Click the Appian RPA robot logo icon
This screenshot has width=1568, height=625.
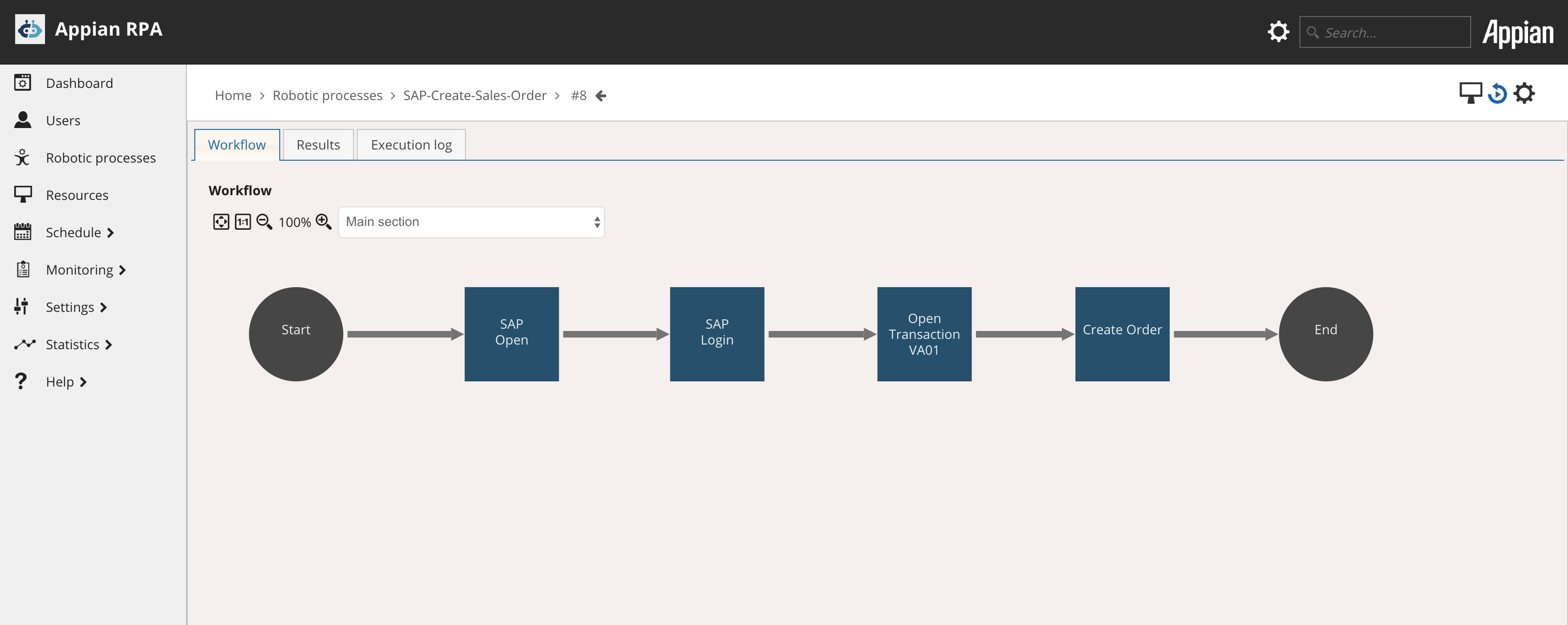30,29
